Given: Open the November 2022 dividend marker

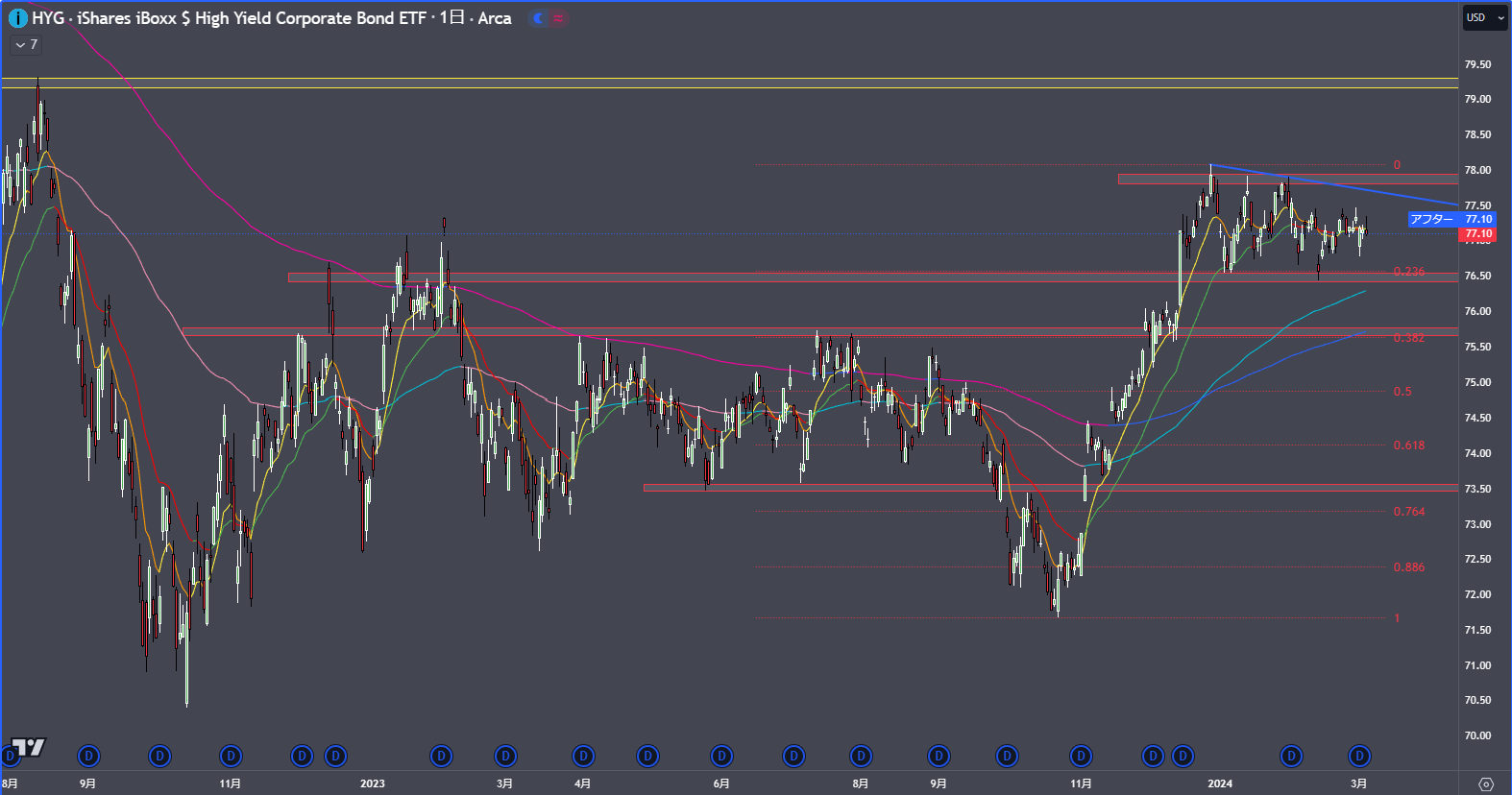Looking at the screenshot, I should pos(231,757).
